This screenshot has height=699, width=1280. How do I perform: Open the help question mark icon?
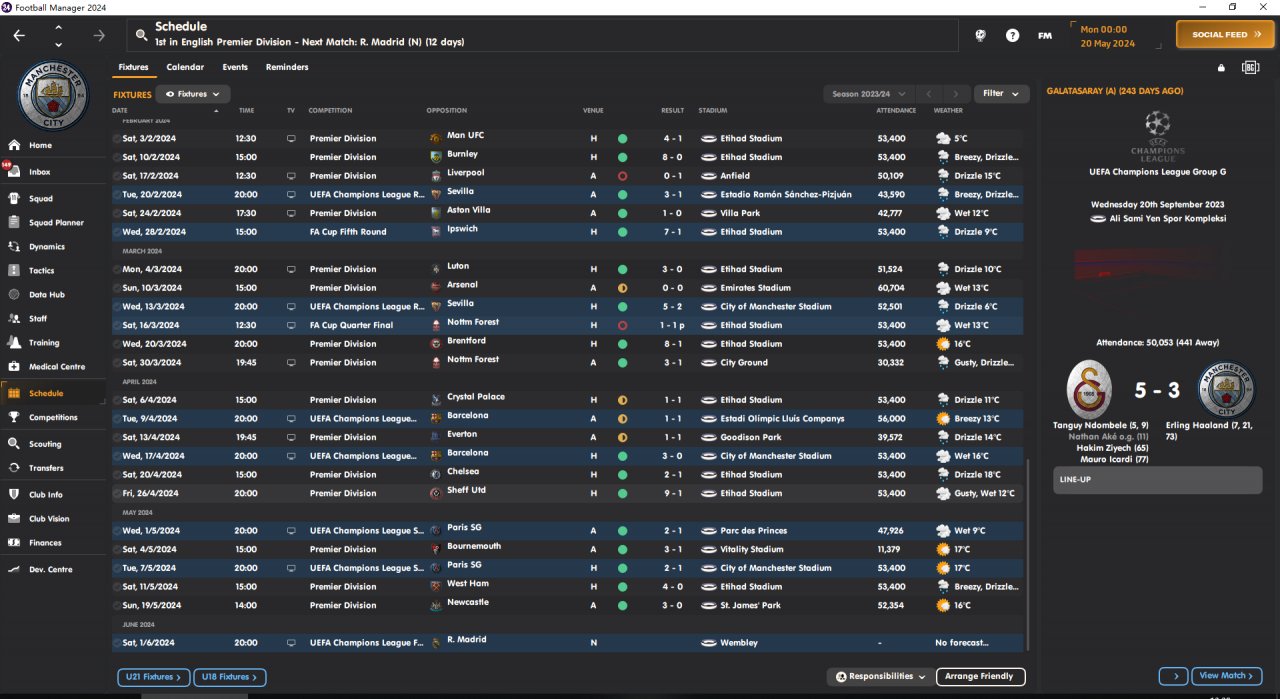(1013, 35)
